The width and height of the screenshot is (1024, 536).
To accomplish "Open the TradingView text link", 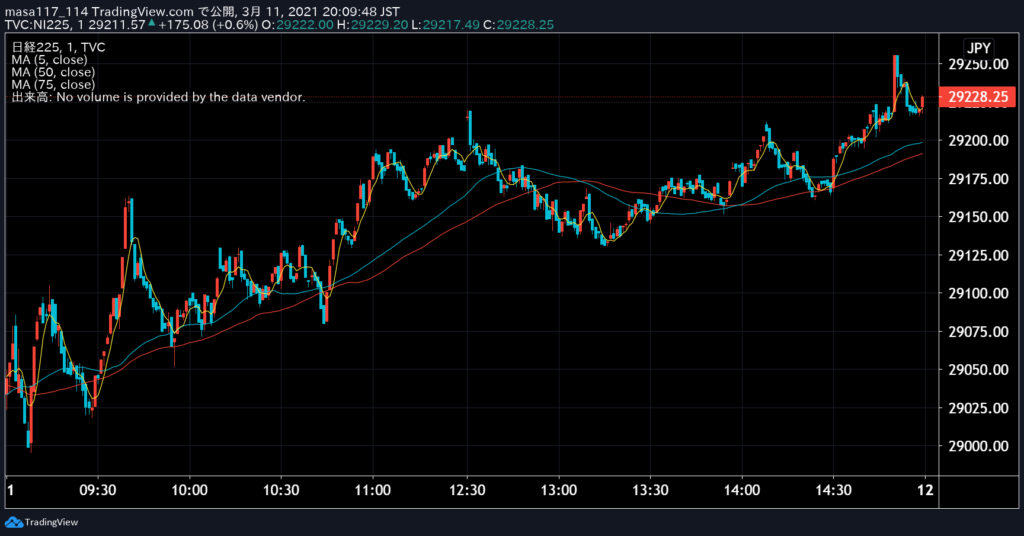I will [51, 522].
